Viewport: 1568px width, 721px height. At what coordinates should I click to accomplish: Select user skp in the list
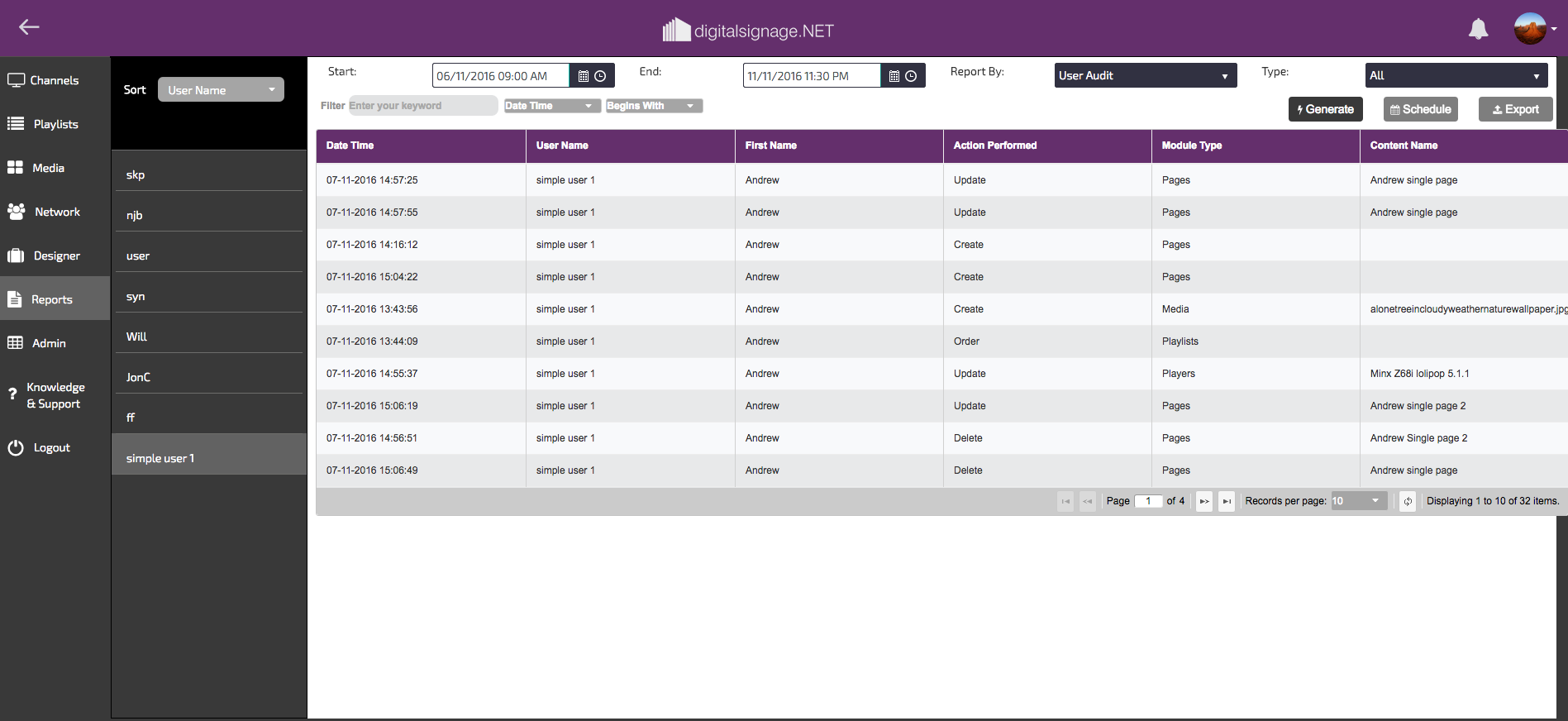(208, 174)
